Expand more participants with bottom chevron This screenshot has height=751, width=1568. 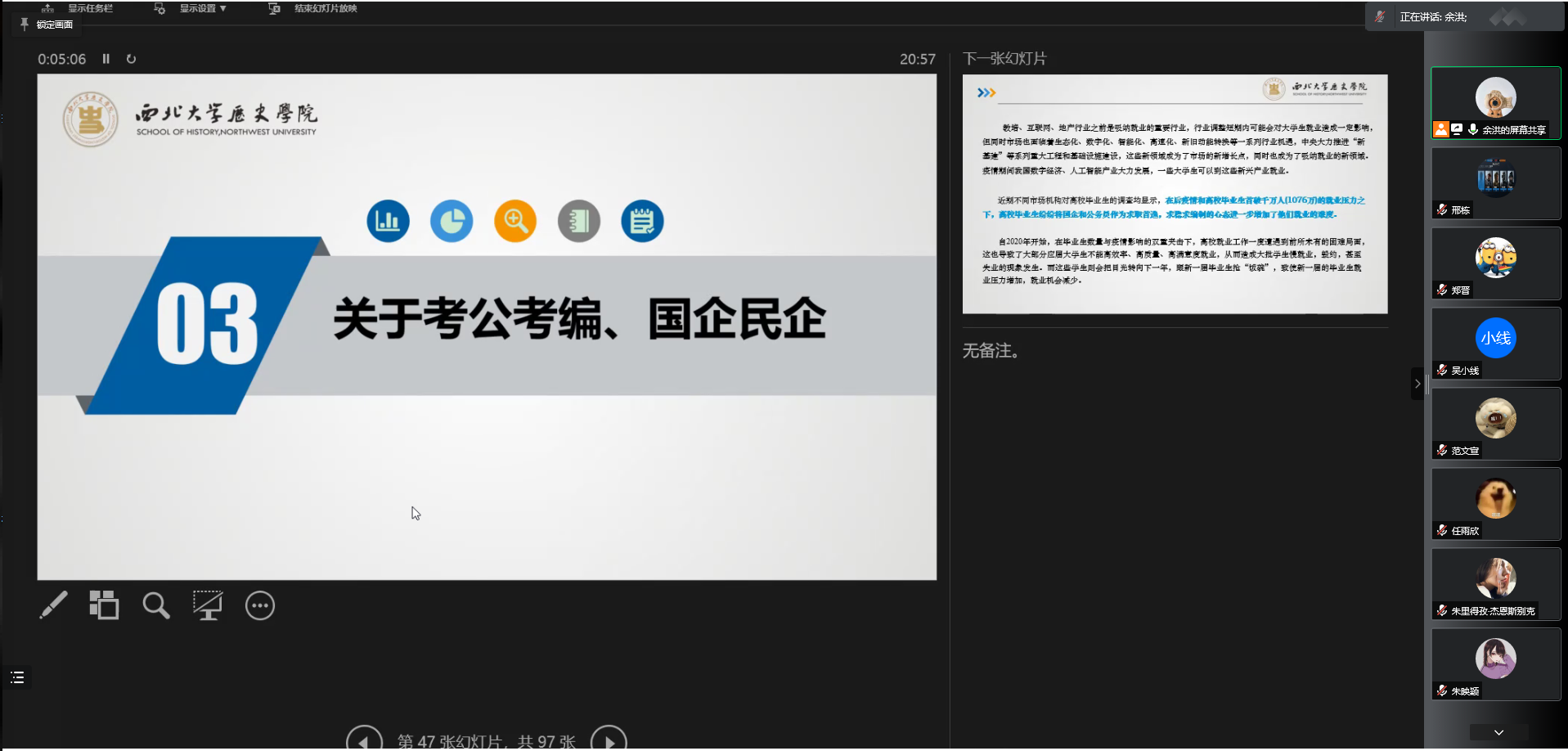1498,732
